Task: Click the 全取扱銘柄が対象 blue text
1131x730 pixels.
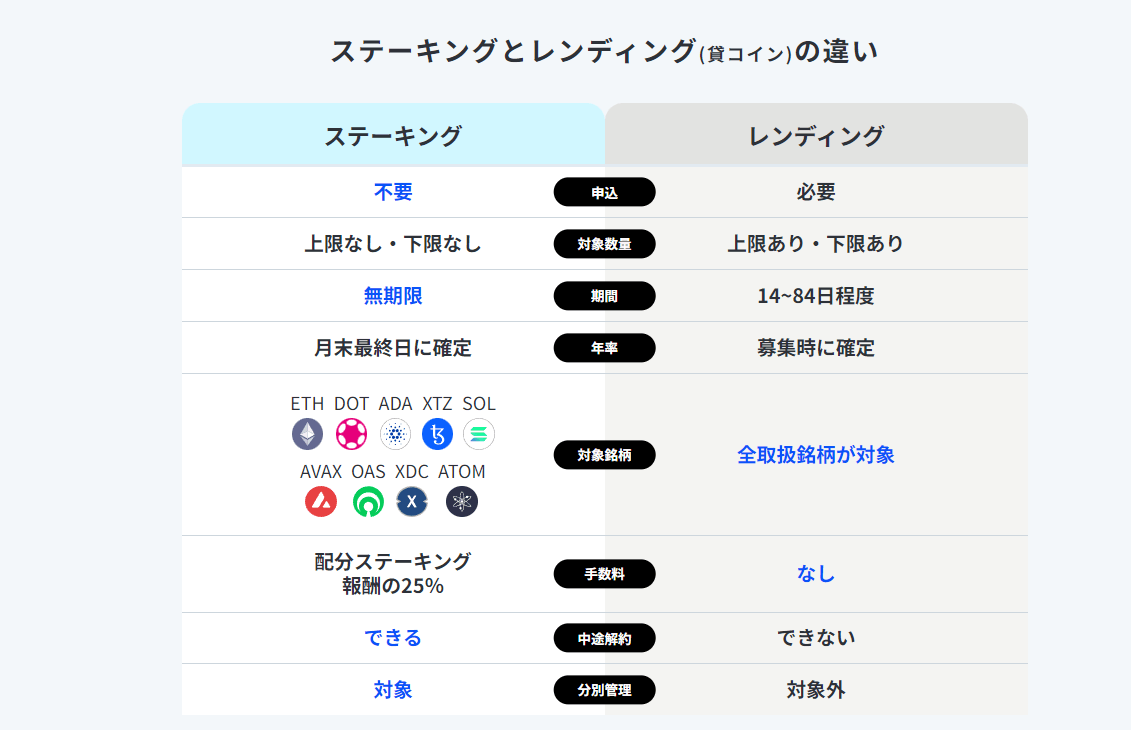Action: (816, 455)
